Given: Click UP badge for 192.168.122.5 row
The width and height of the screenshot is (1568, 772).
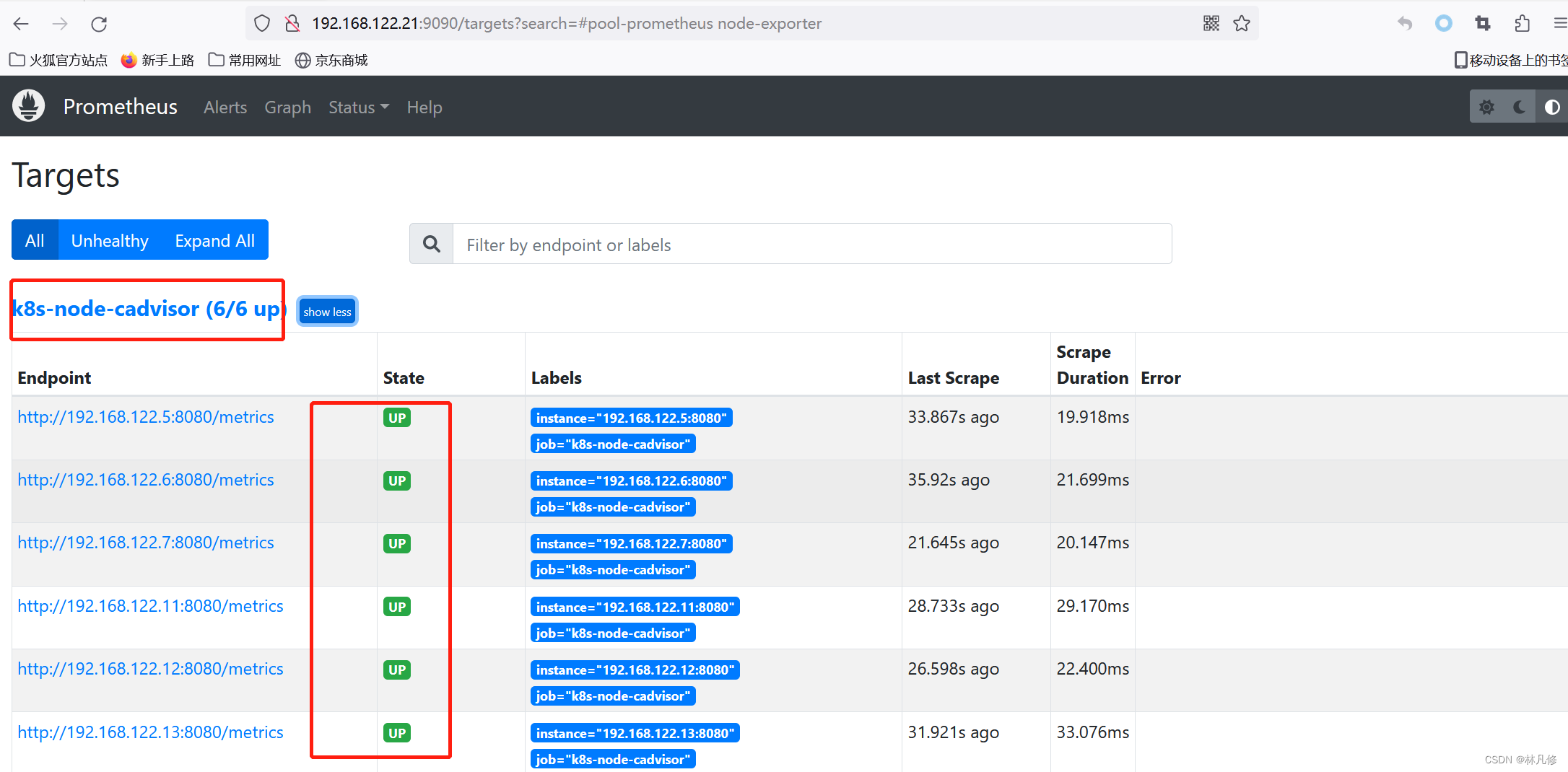Looking at the screenshot, I should (x=397, y=418).
